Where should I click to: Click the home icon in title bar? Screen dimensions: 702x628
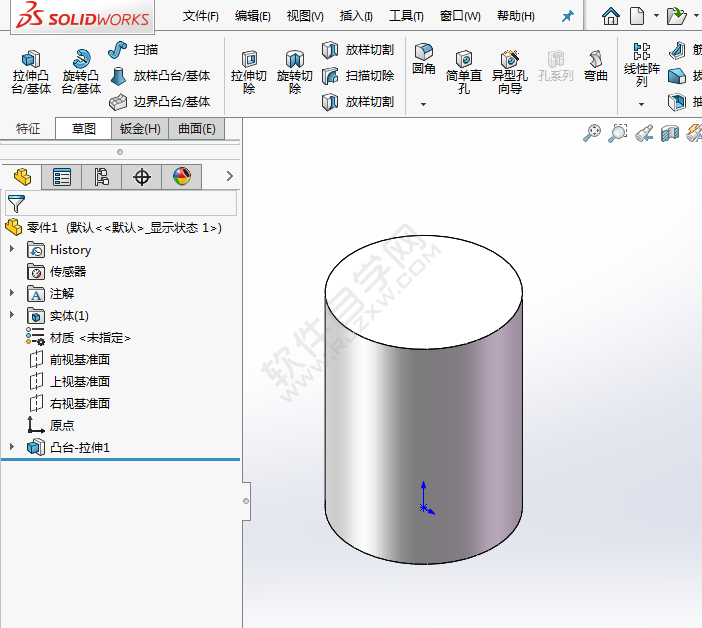click(611, 16)
